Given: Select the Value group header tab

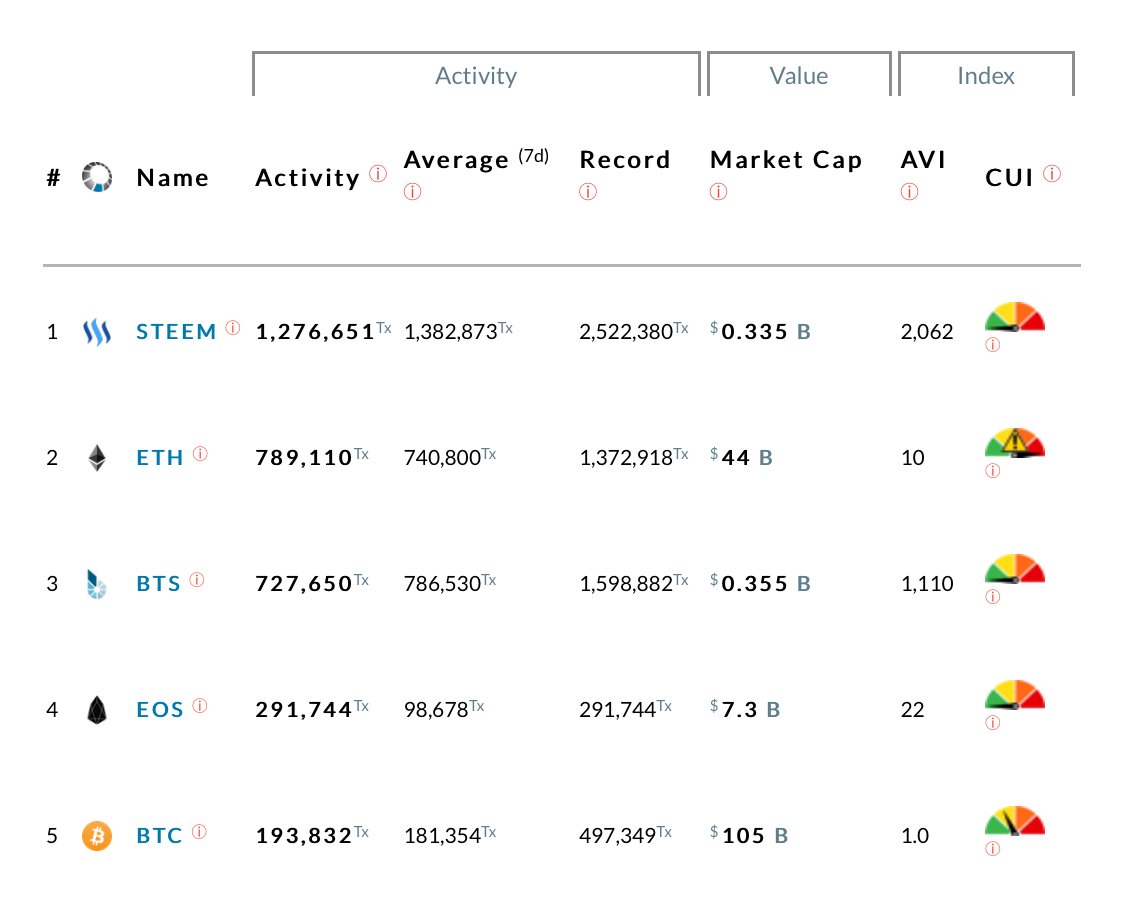Looking at the screenshot, I should (x=799, y=74).
